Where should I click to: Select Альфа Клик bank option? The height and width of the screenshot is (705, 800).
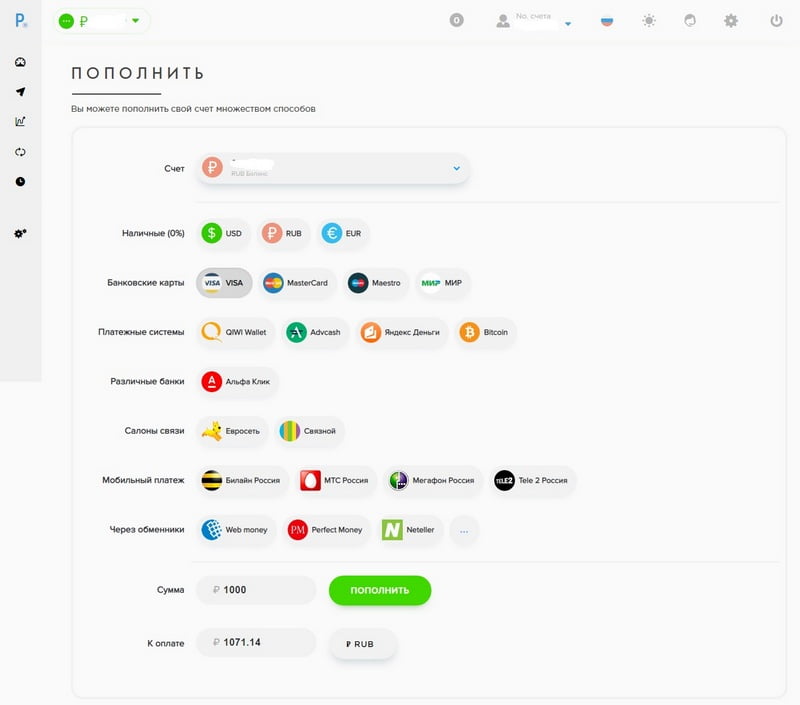tap(237, 382)
